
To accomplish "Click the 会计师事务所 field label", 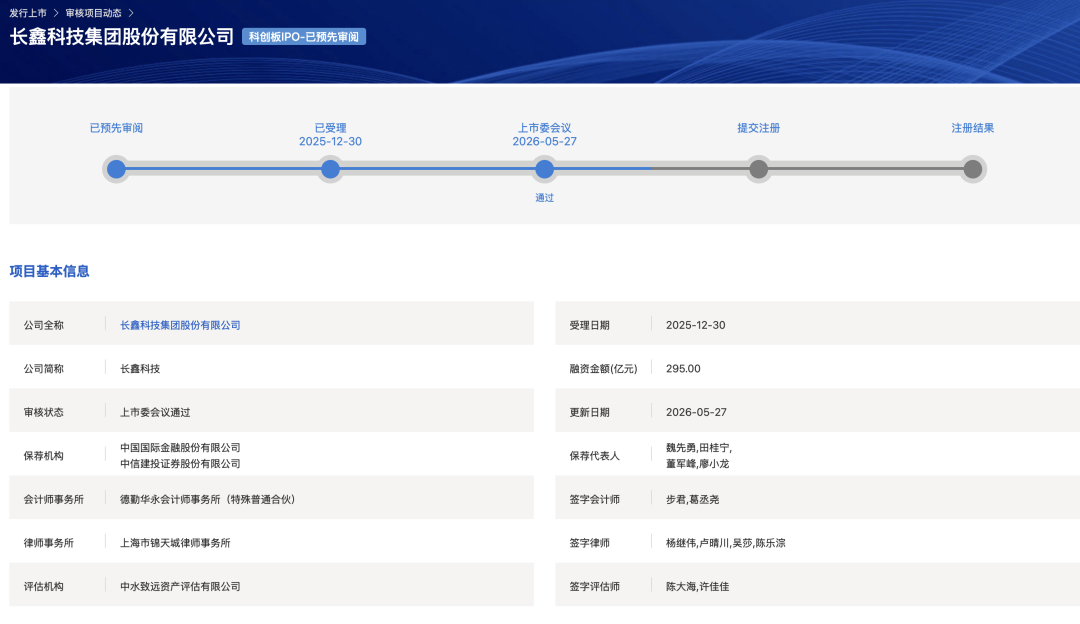I will point(54,499).
